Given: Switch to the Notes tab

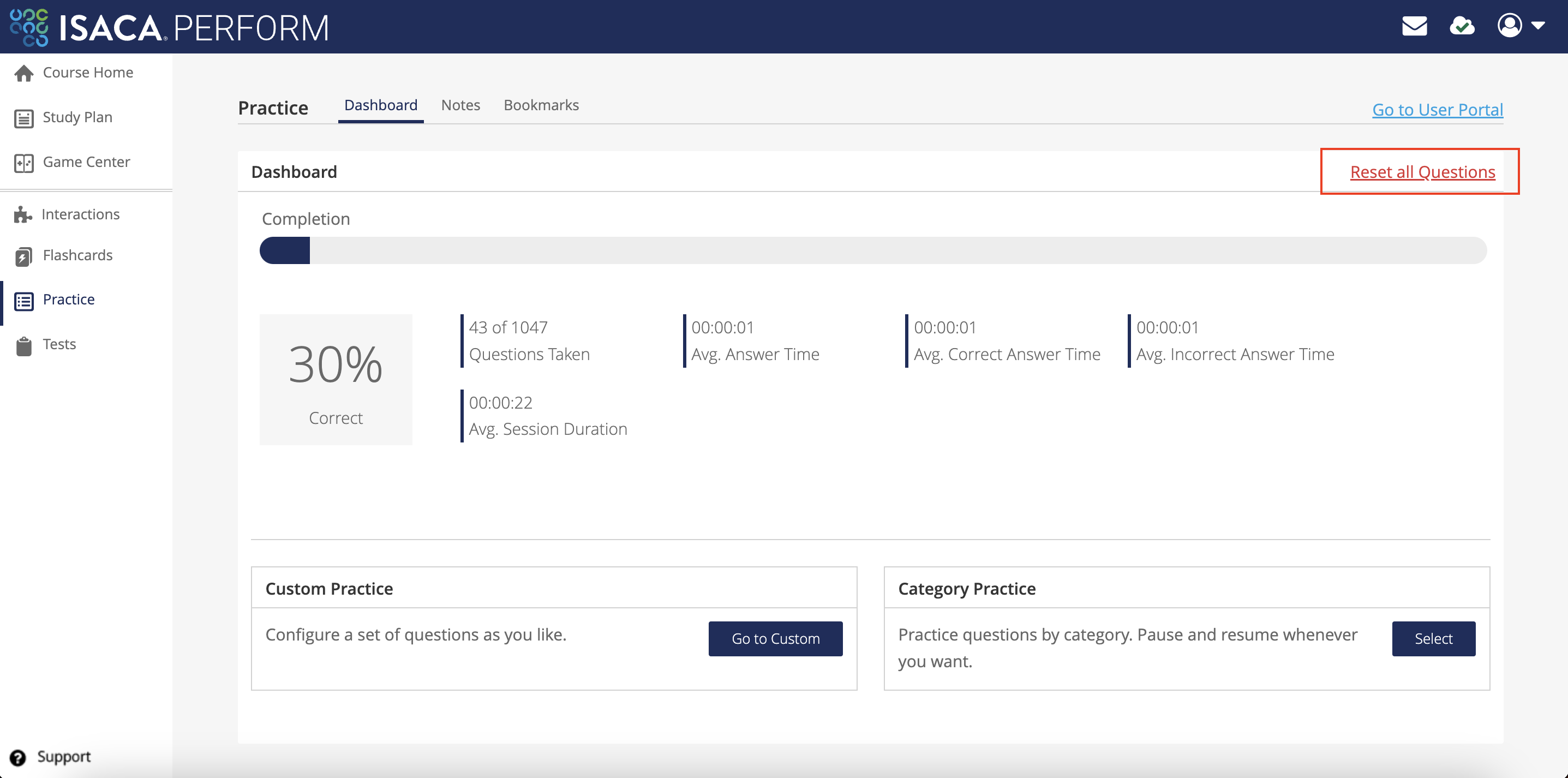Looking at the screenshot, I should [460, 105].
